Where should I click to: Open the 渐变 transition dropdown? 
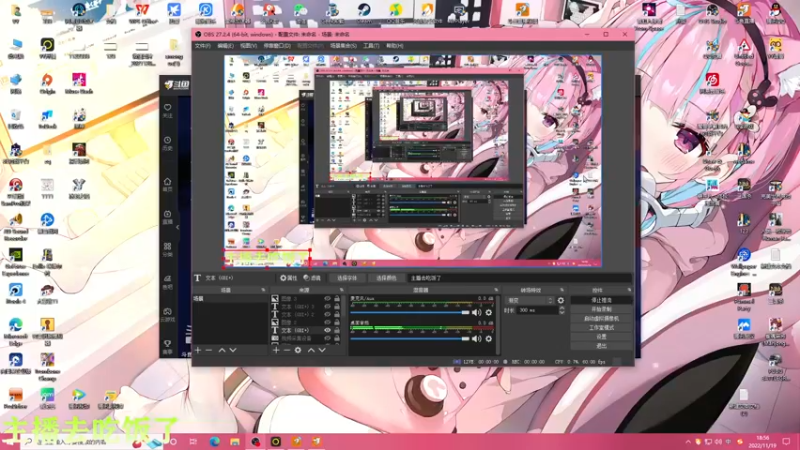point(529,301)
